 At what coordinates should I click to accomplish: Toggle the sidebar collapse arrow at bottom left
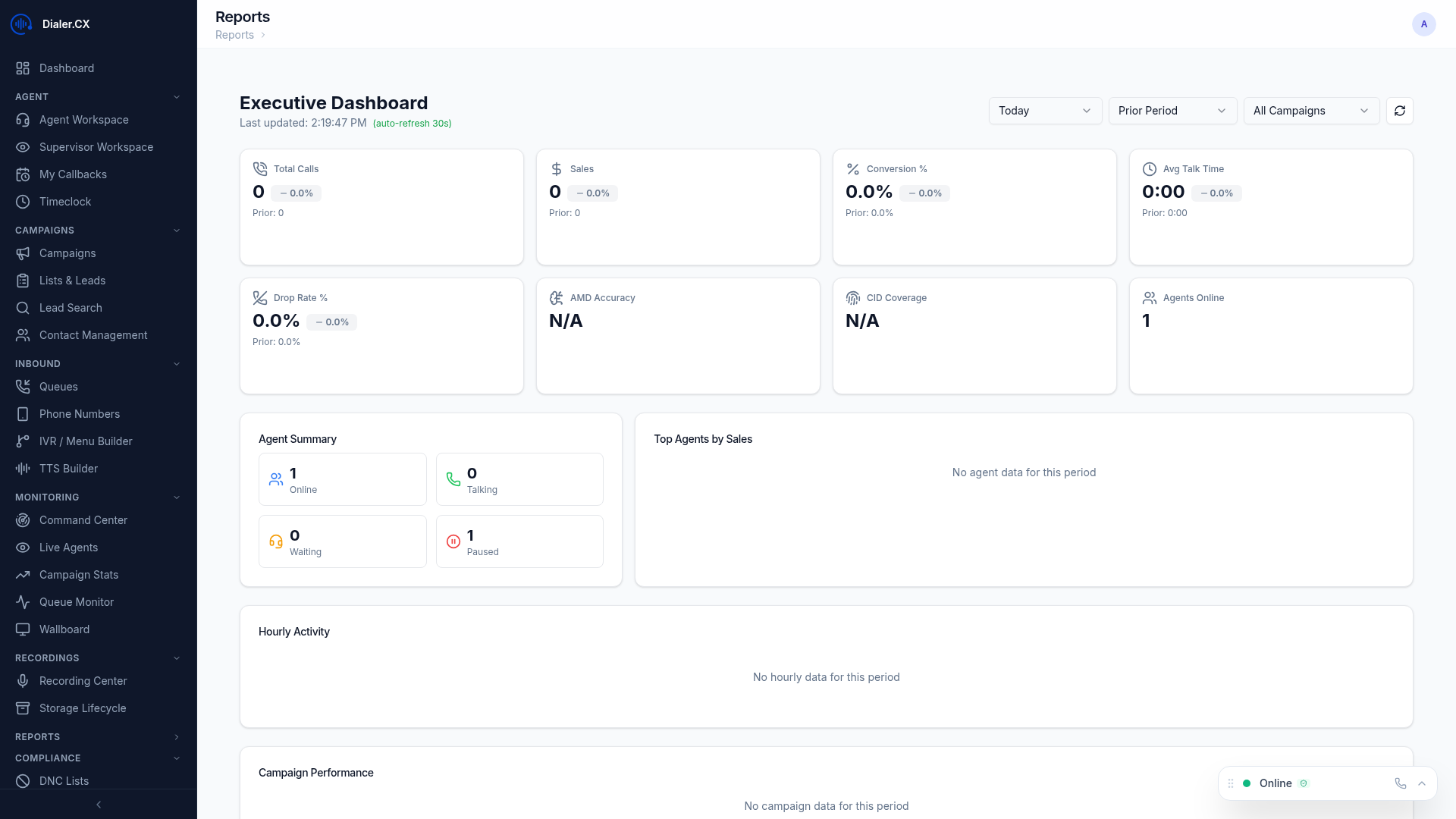pos(98,805)
